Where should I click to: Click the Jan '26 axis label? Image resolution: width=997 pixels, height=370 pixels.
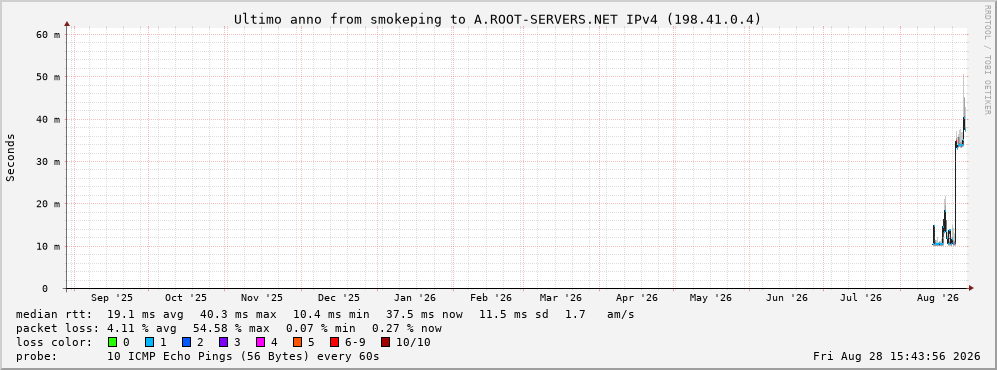tap(415, 298)
